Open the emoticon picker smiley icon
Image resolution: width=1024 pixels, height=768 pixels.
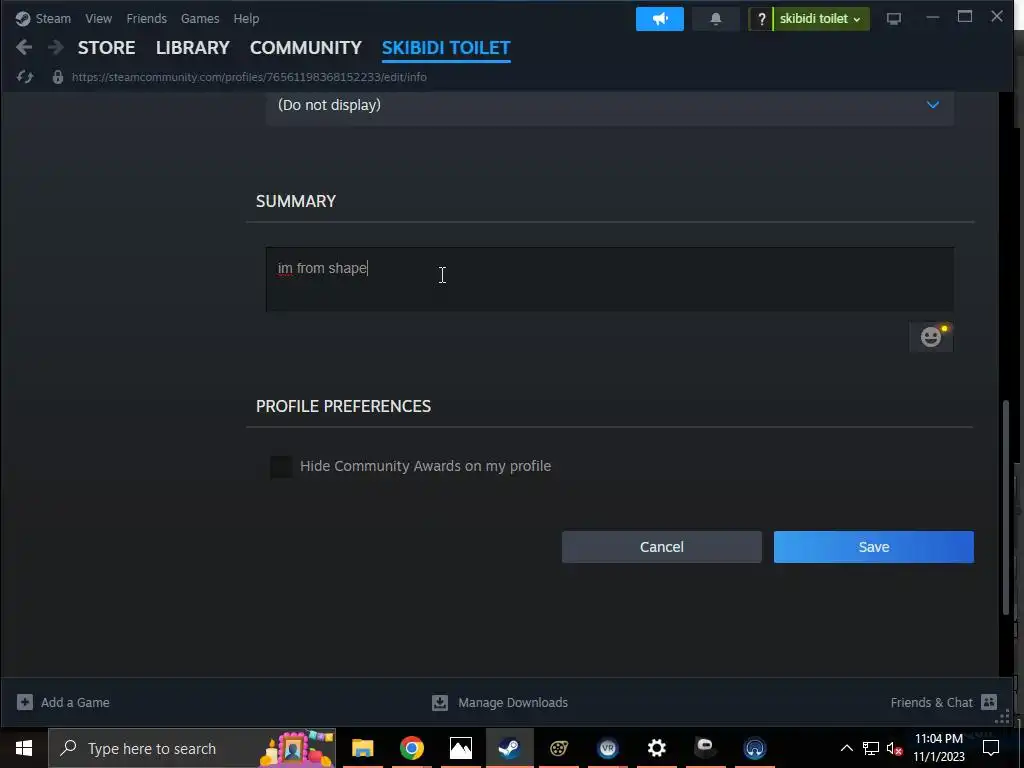[931, 337]
